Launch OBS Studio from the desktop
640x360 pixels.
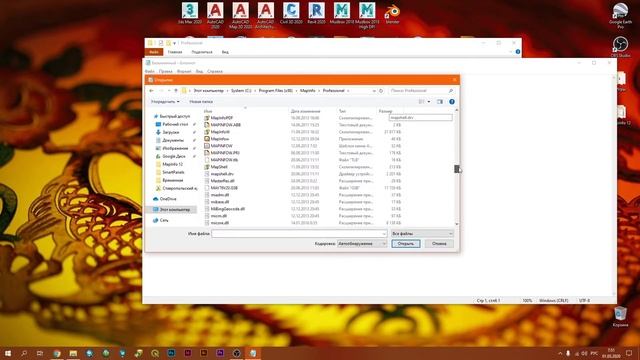coord(620,47)
